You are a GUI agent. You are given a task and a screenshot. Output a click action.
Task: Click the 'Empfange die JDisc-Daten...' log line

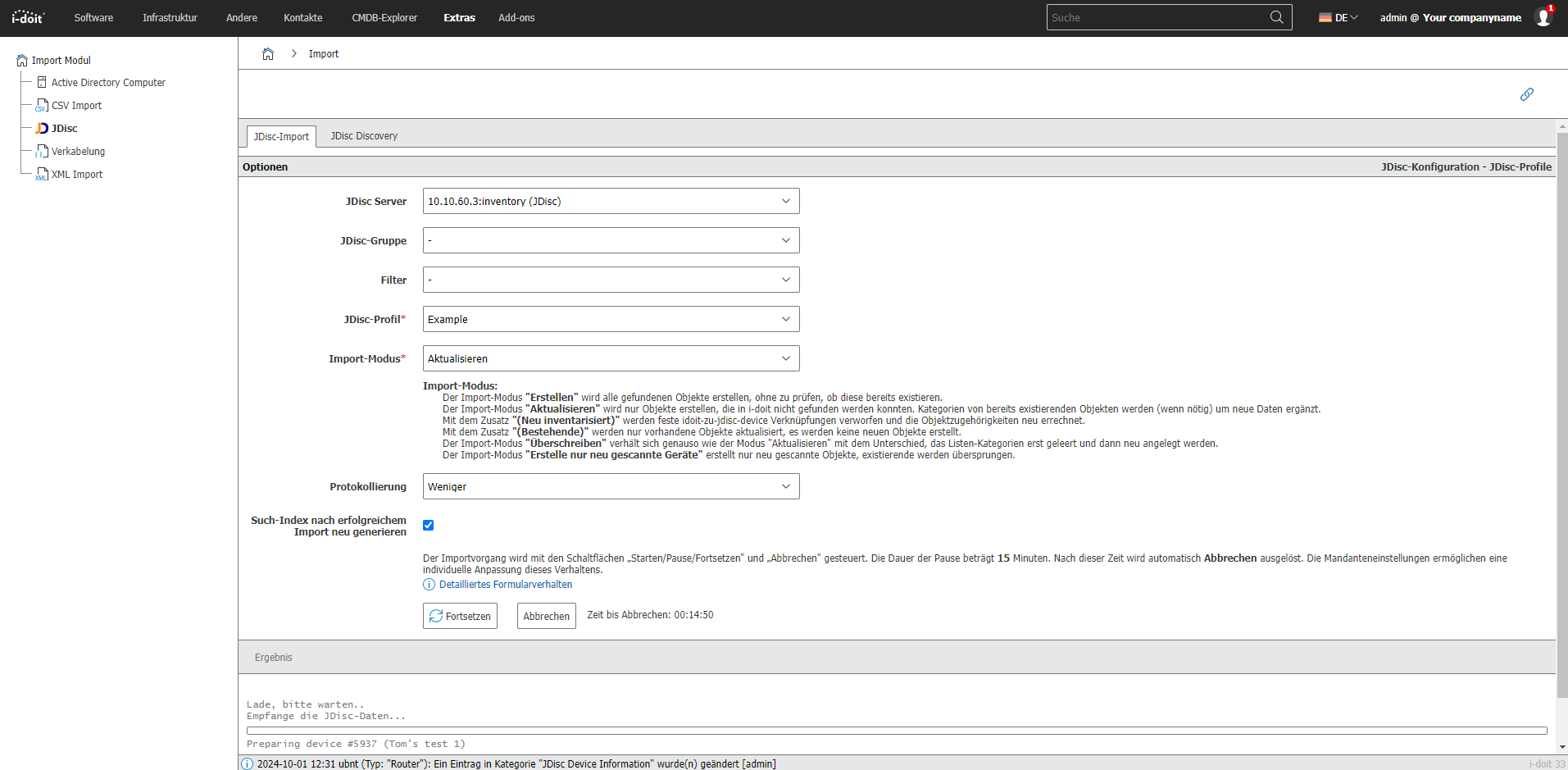tap(326, 716)
